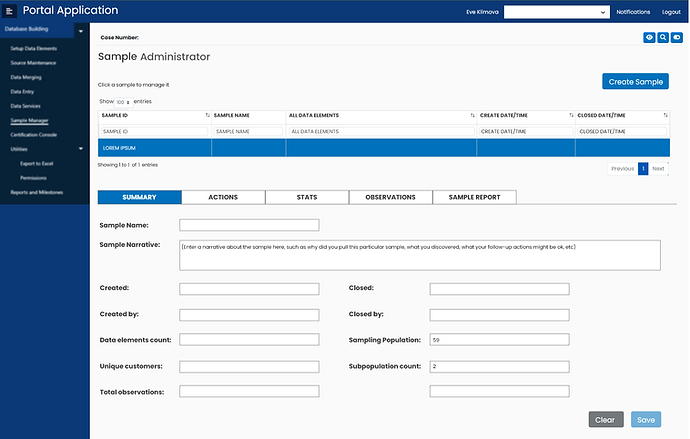
Task: Open Notifications link in header
Action: tap(633, 12)
